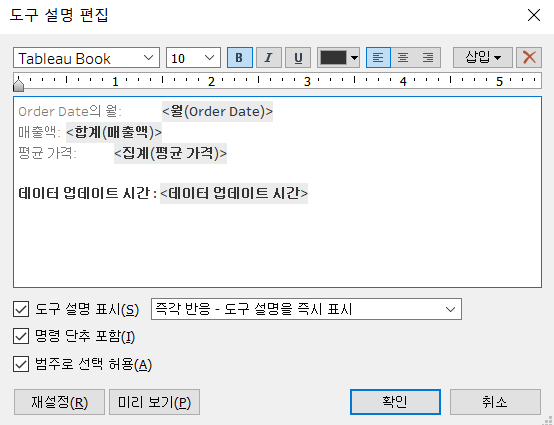Align text center

tap(403, 58)
